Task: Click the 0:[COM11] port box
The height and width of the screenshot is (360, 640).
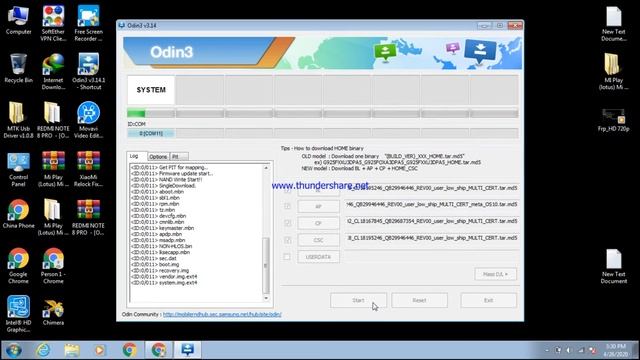Action: 151,133
